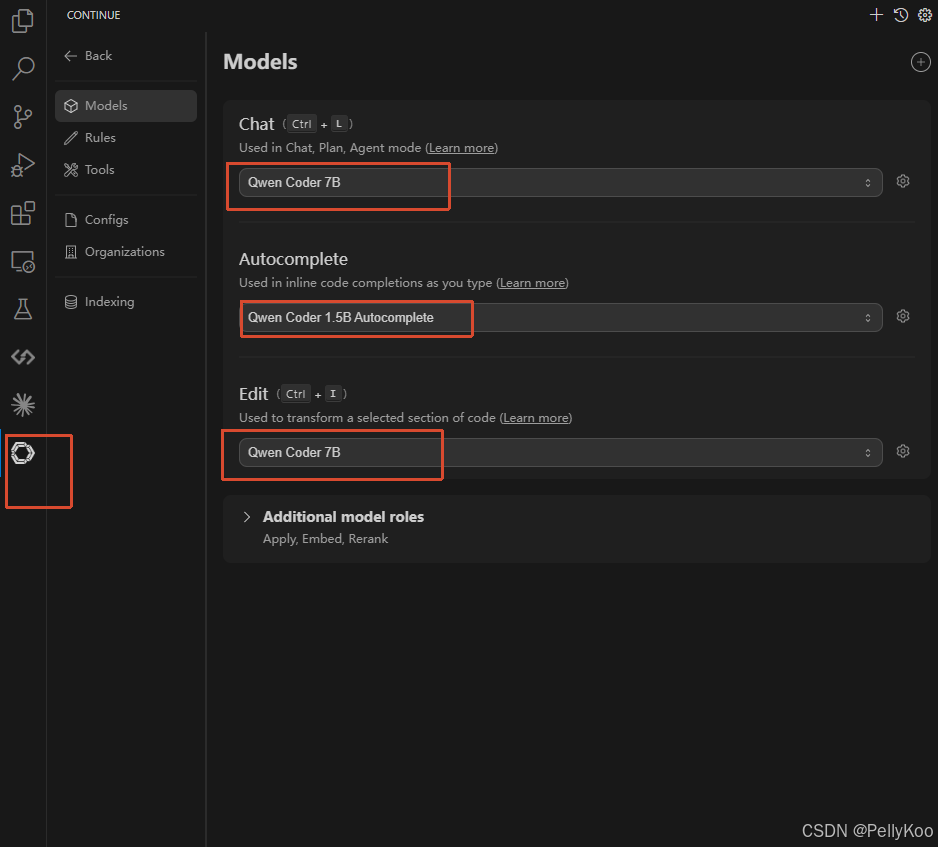Open Continue settings gear at top
Image resolution: width=938 pixels, height=847 pixels.
click(x=925, y=15)
